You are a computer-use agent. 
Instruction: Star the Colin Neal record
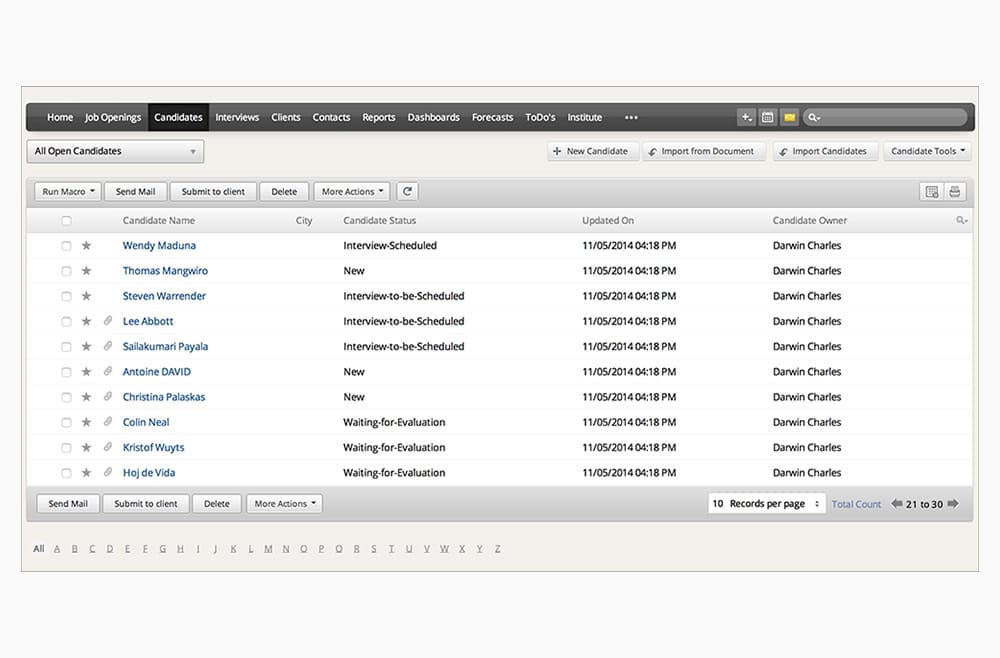coord(86,422)
